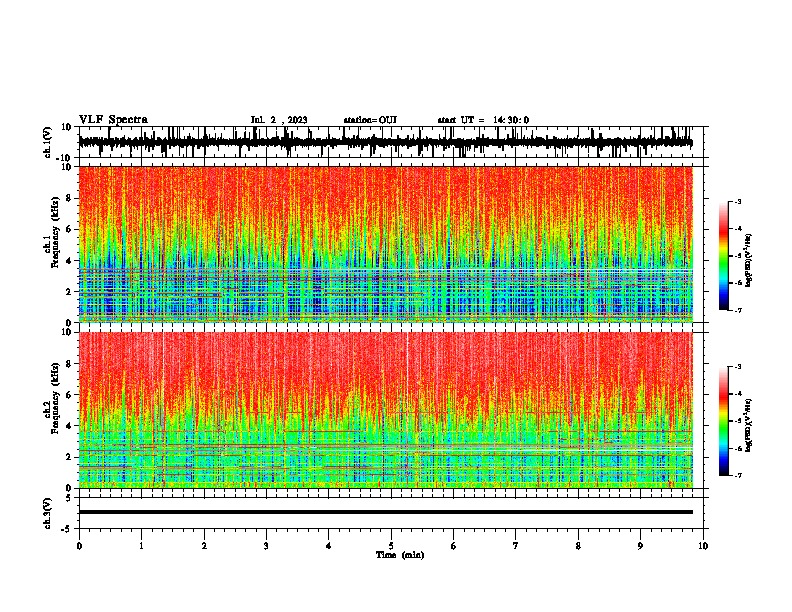
Task: Click inside the ch.1 spectrogram panel
Action: (385, 244)
